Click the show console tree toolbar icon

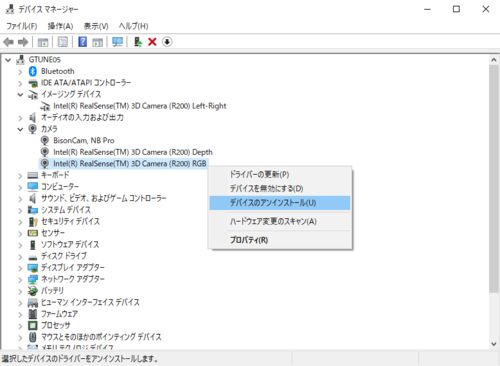43,42
